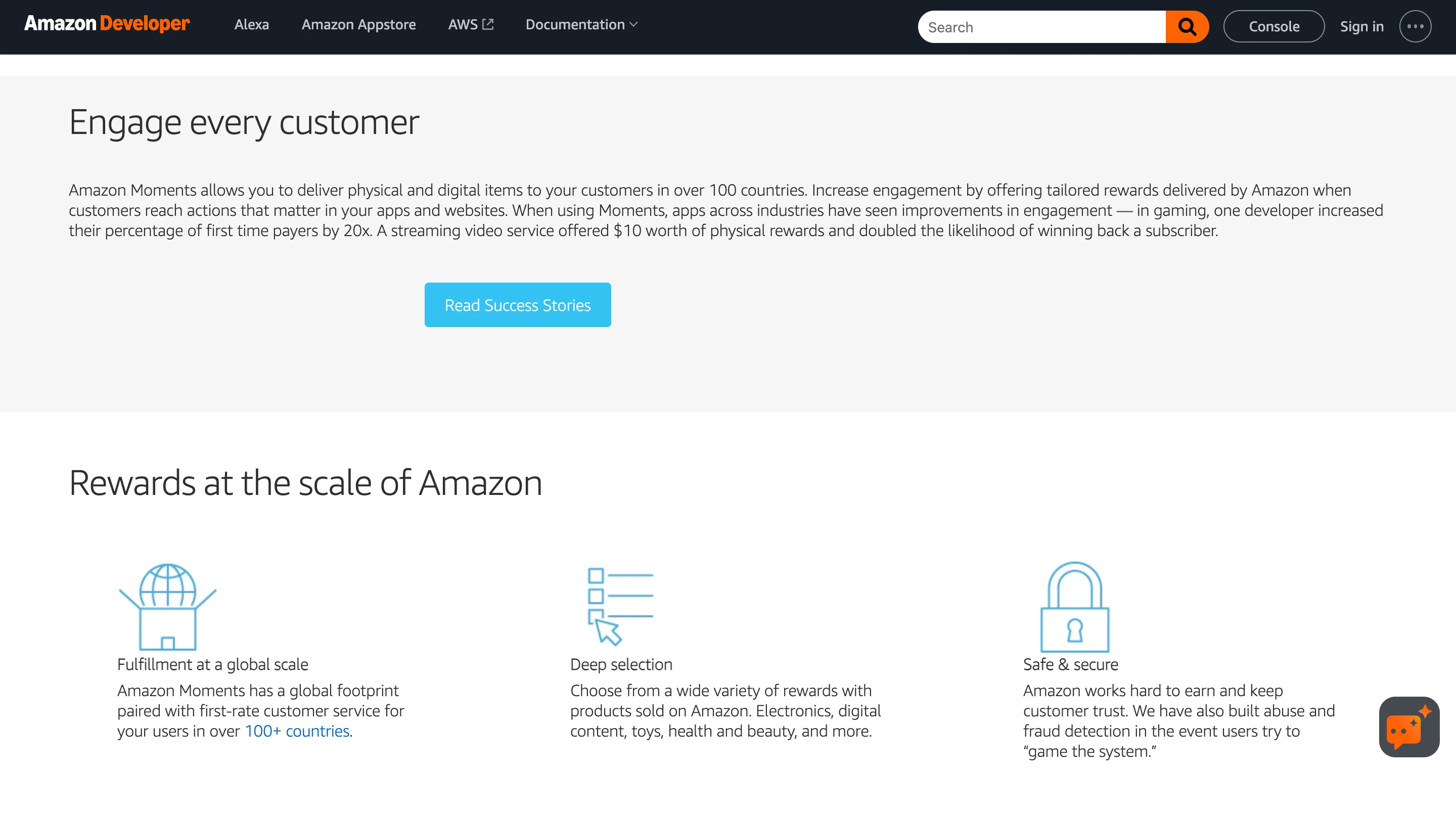Open the 100+ countries link
The width and height of the screenshot is (1456, 818).
(x=296, y=731)
